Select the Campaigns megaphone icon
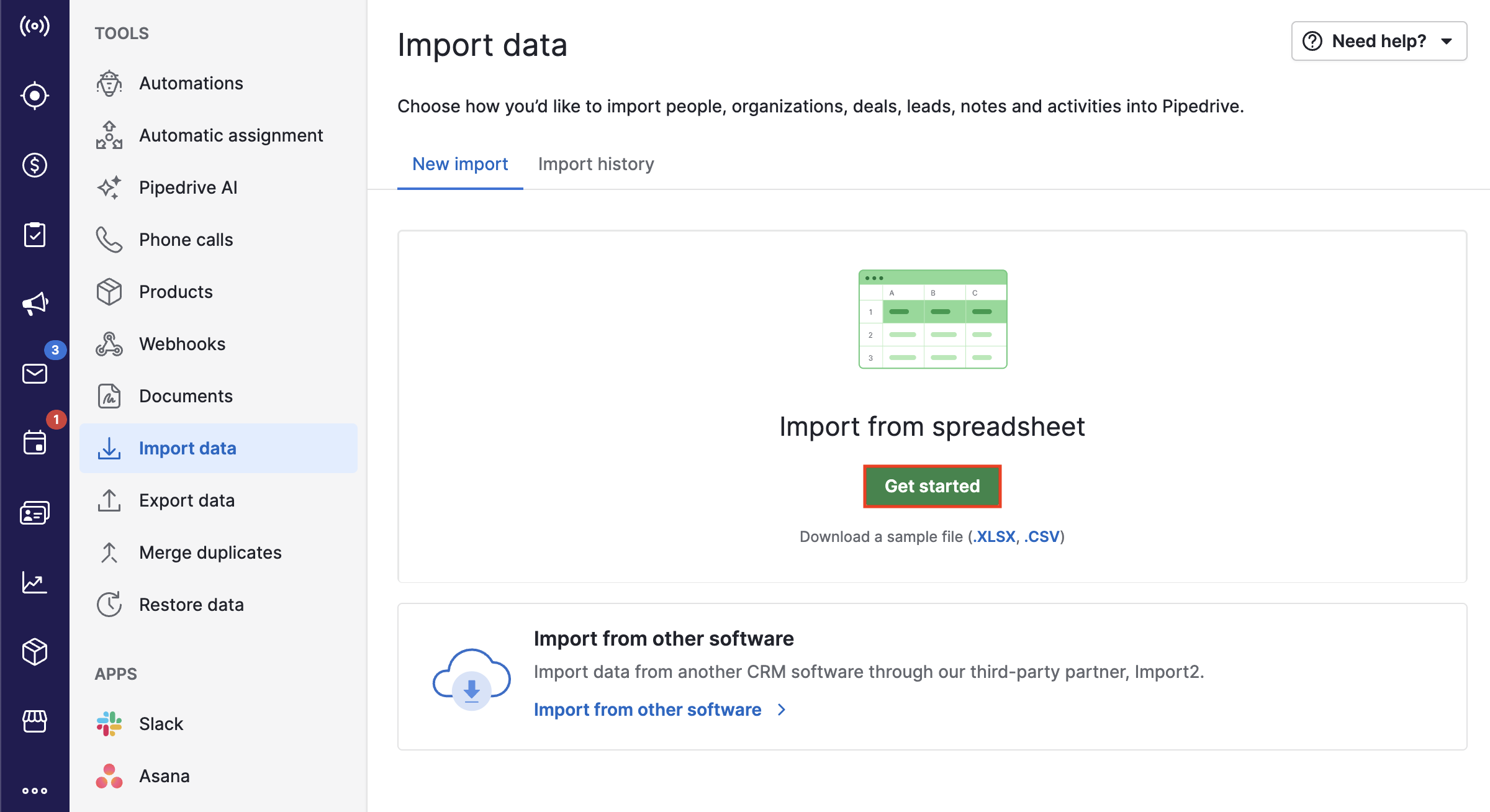1490x812 pixels. tap(35, 303)
